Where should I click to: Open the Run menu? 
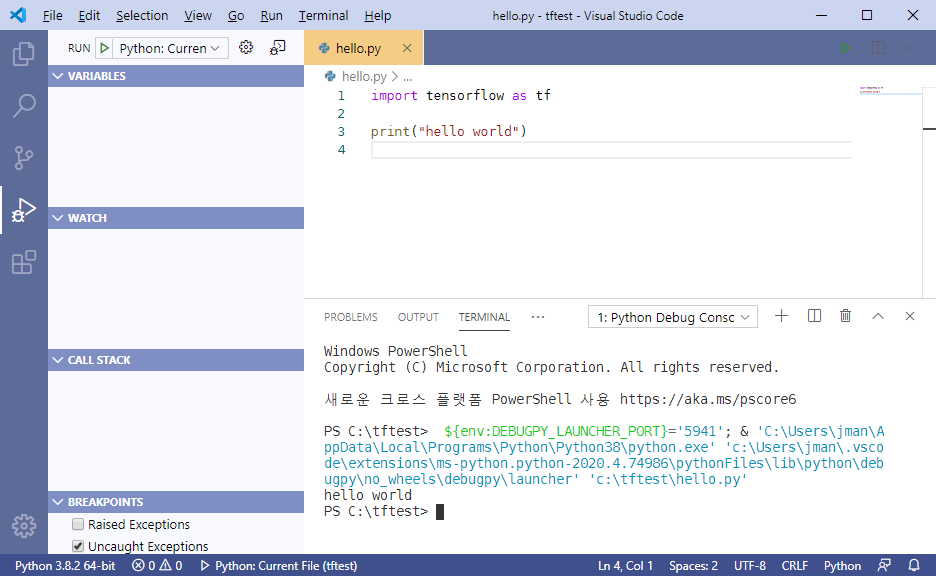271,16
